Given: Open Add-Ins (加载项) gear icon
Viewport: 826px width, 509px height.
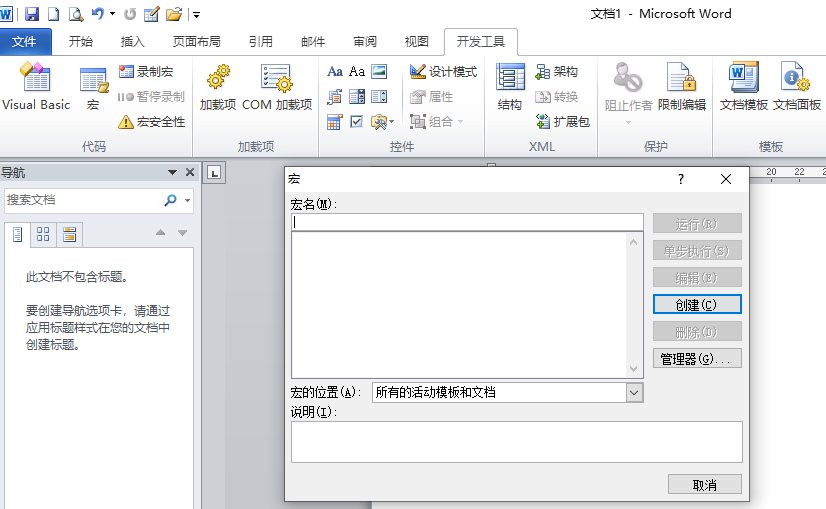Looking at the screenshot, I should pos(218,87).
